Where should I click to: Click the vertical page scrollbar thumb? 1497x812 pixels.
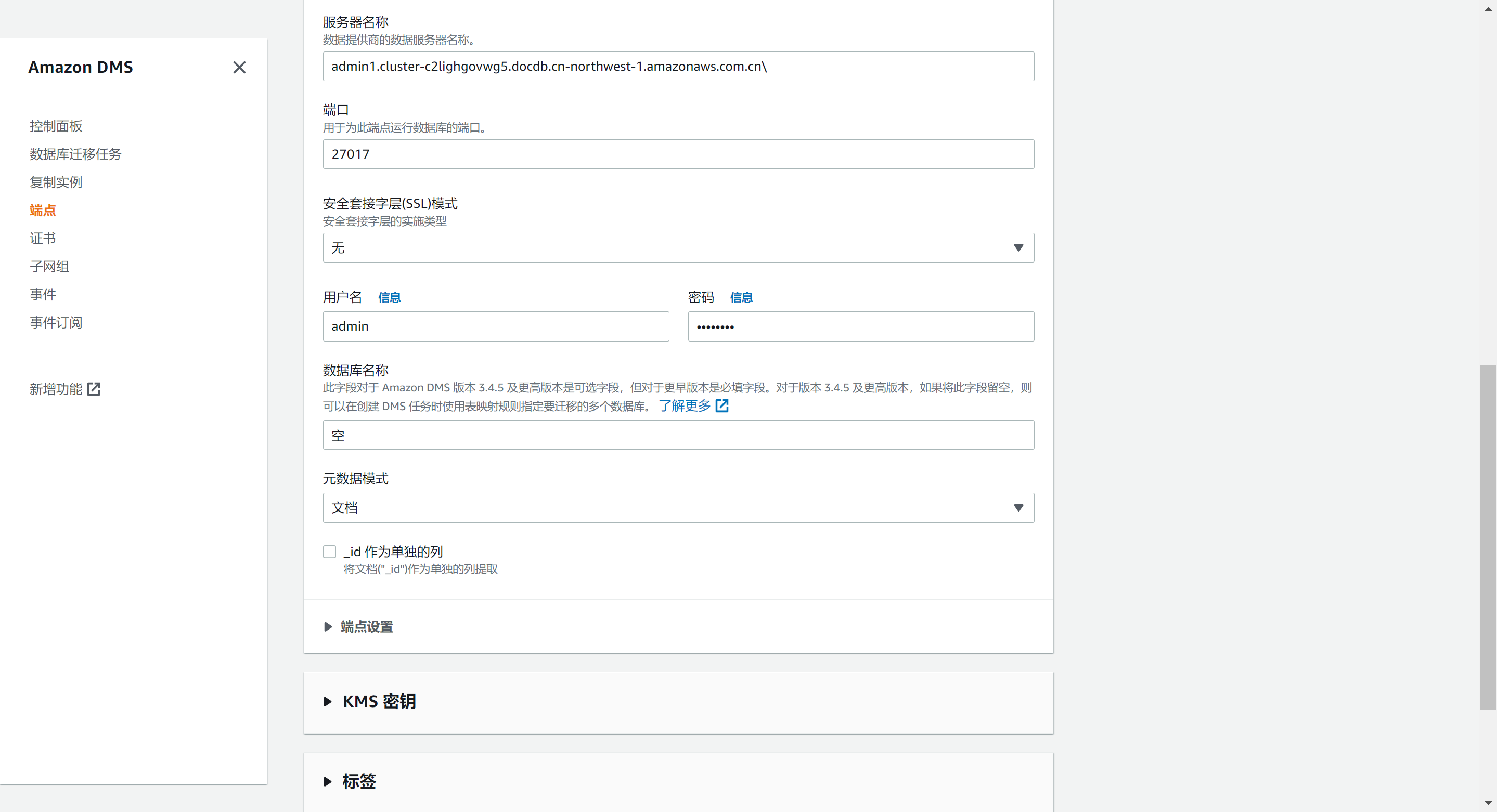tap(1488, 538)
